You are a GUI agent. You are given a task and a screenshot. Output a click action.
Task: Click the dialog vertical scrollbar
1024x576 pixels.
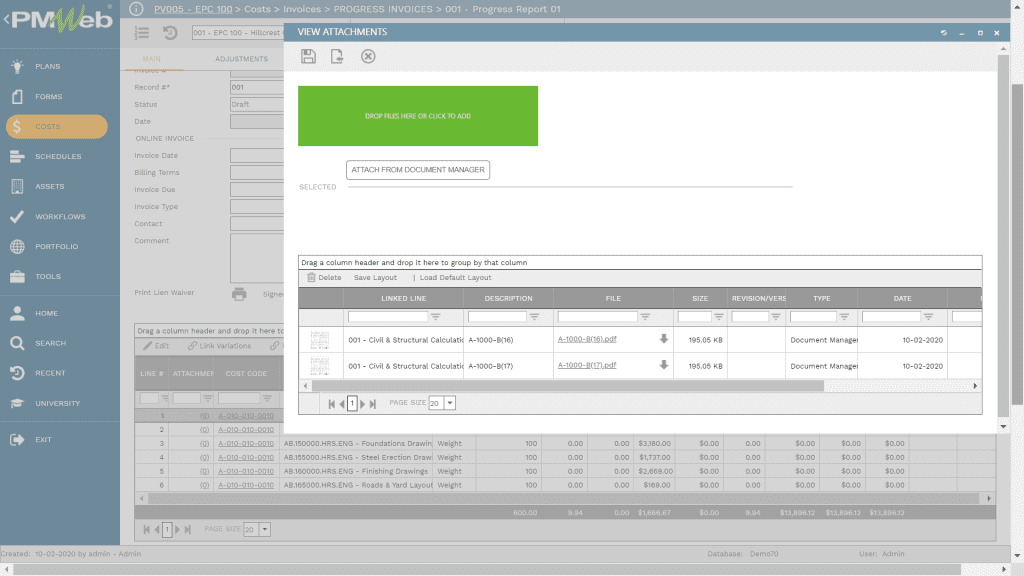pyautogui.click(x=1003, y=235)
